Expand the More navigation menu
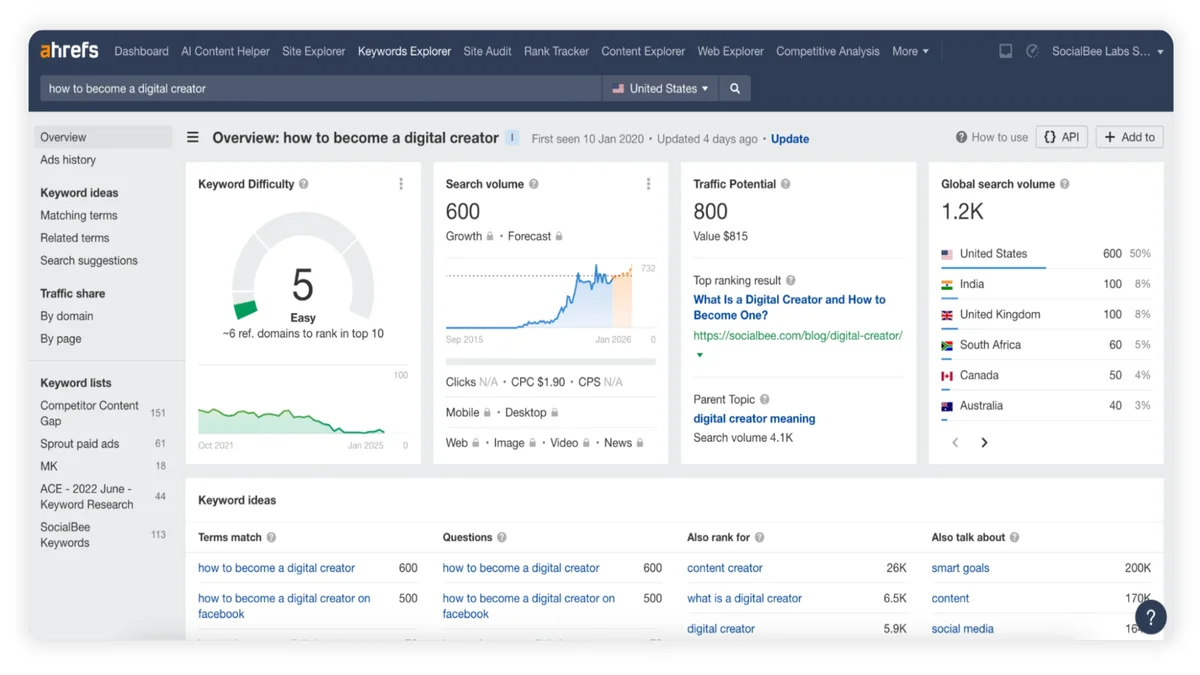Screen dimensions: 1200x675 pyautogui.click(x=910, y=51)
